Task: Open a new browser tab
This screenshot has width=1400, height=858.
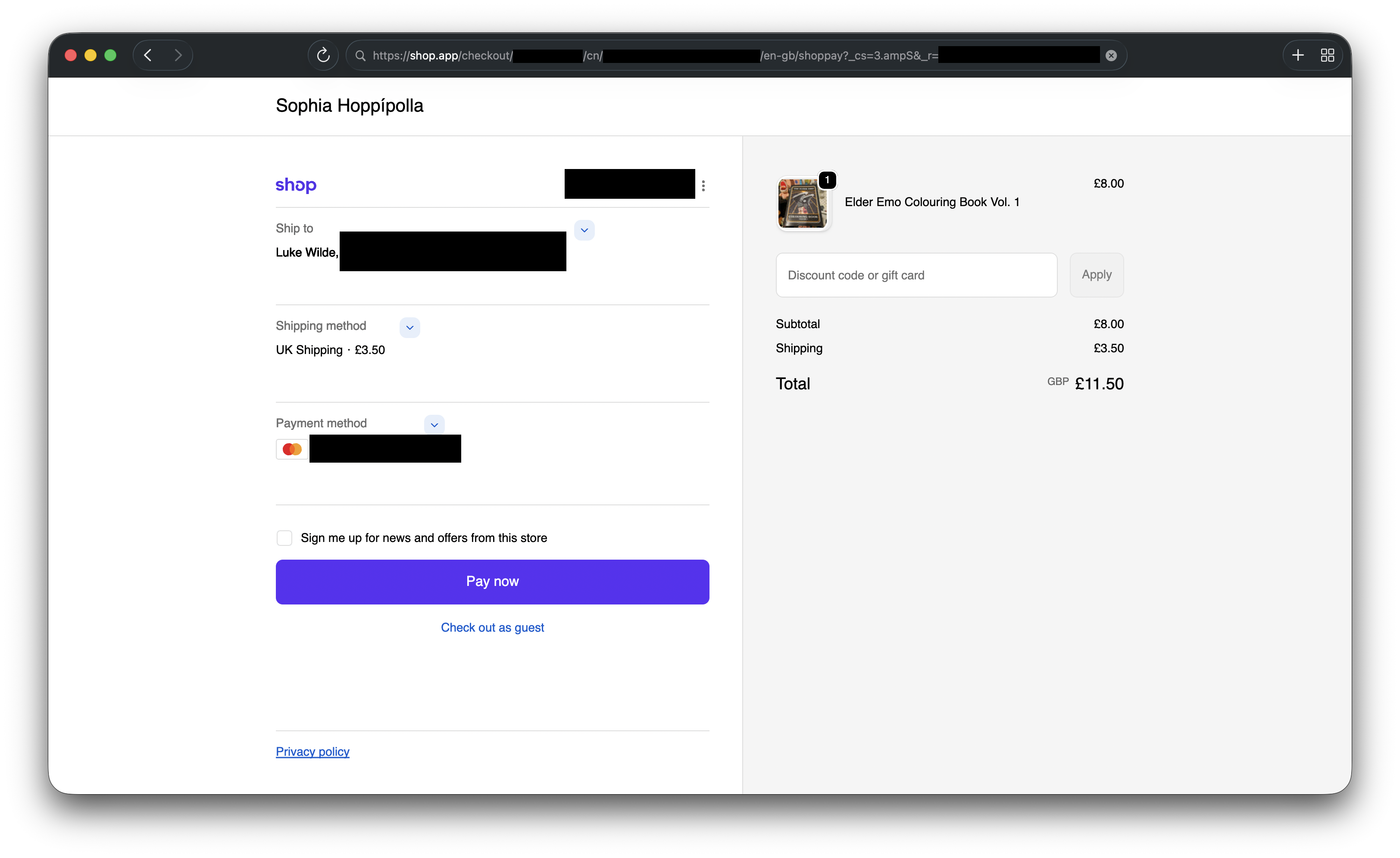Action: coord(1298,55)
